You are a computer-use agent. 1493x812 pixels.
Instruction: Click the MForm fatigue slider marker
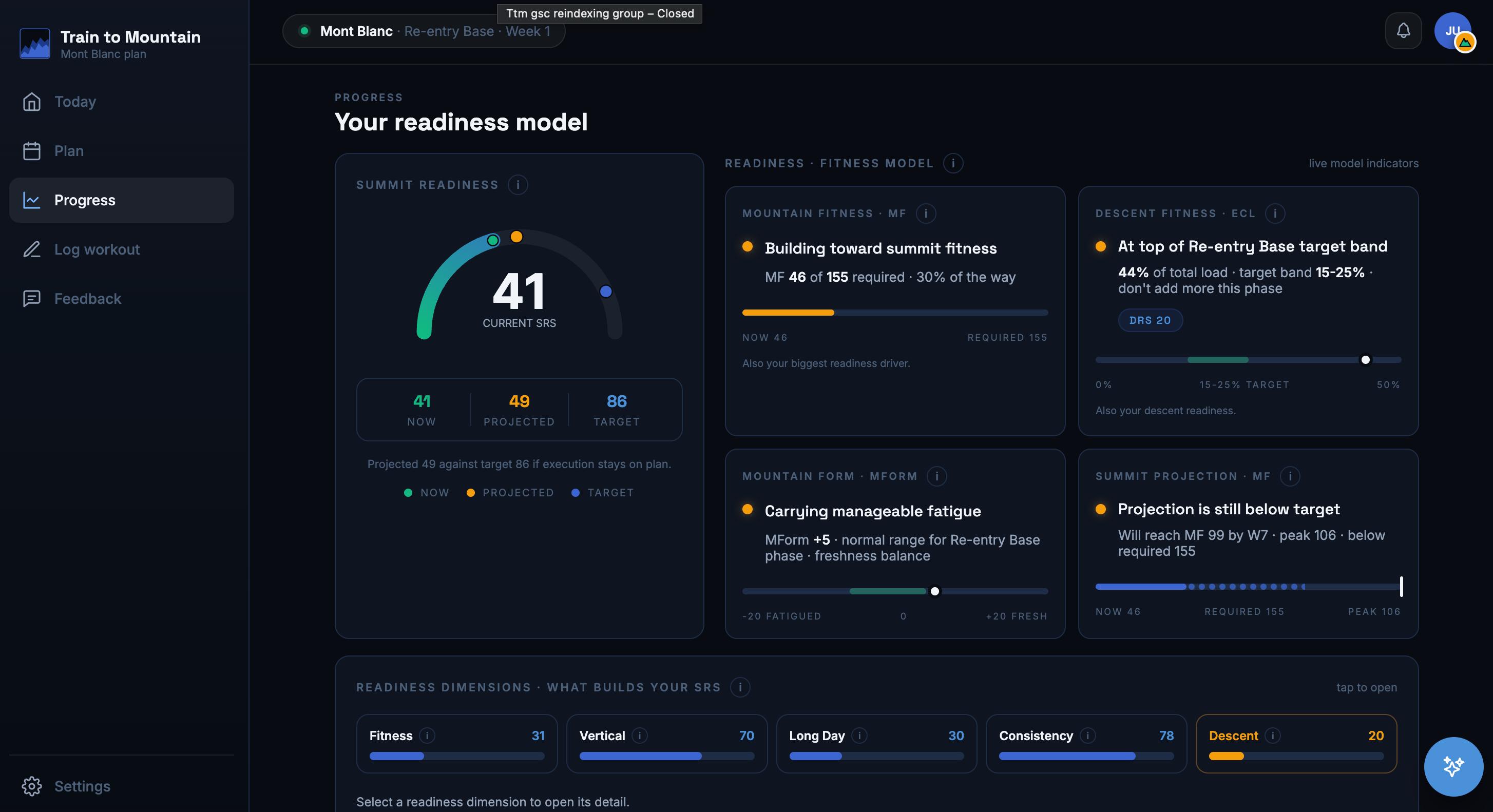point(934,591)
